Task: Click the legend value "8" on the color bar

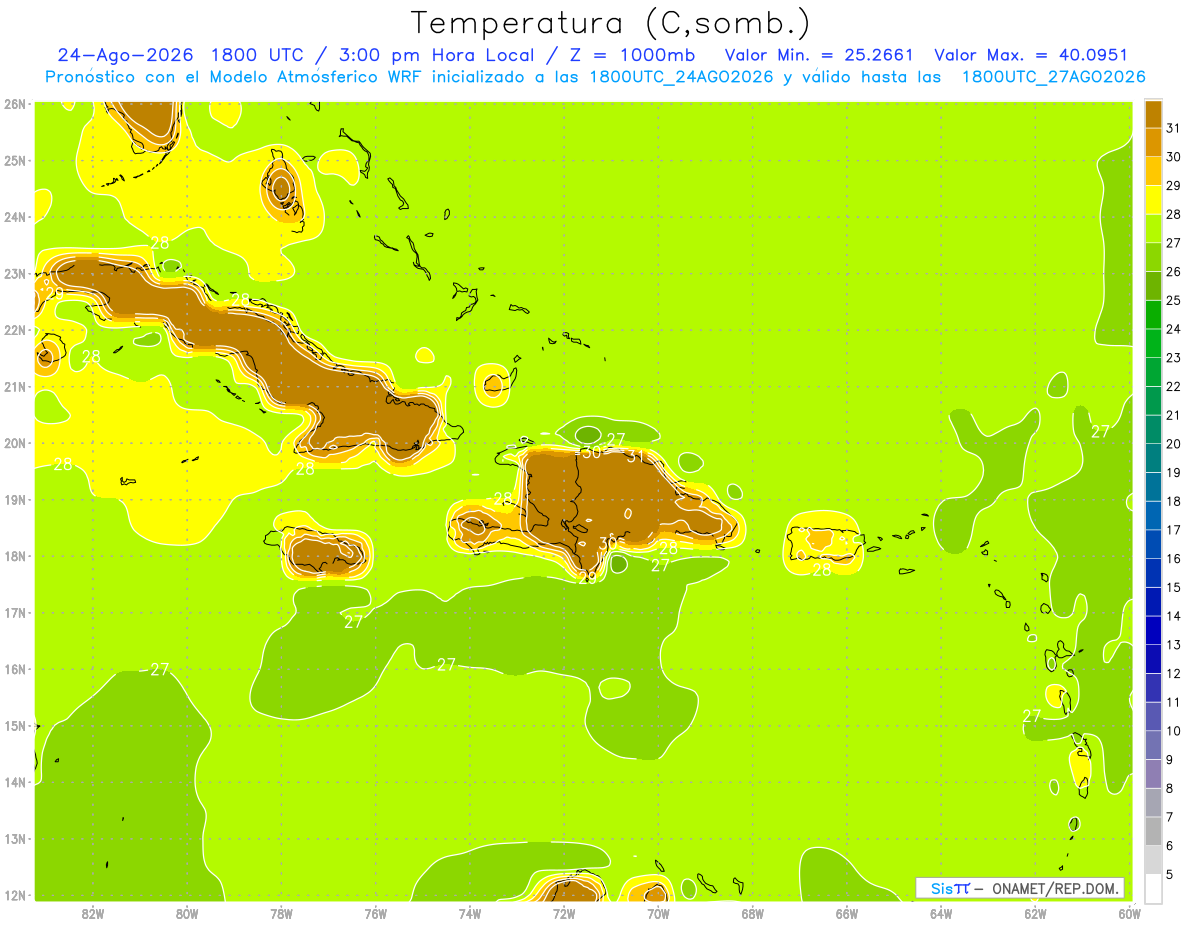Action: pyautogui.click(x=1170, y=788)
